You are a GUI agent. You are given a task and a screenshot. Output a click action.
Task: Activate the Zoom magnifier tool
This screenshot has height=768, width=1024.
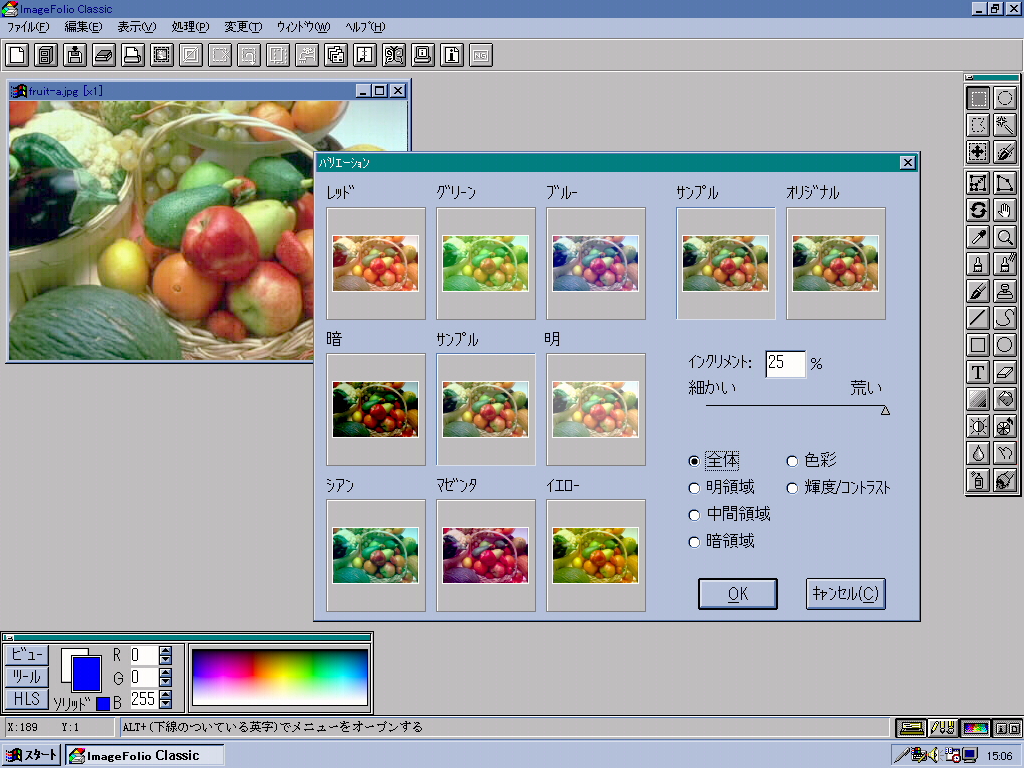(1005, 237)
